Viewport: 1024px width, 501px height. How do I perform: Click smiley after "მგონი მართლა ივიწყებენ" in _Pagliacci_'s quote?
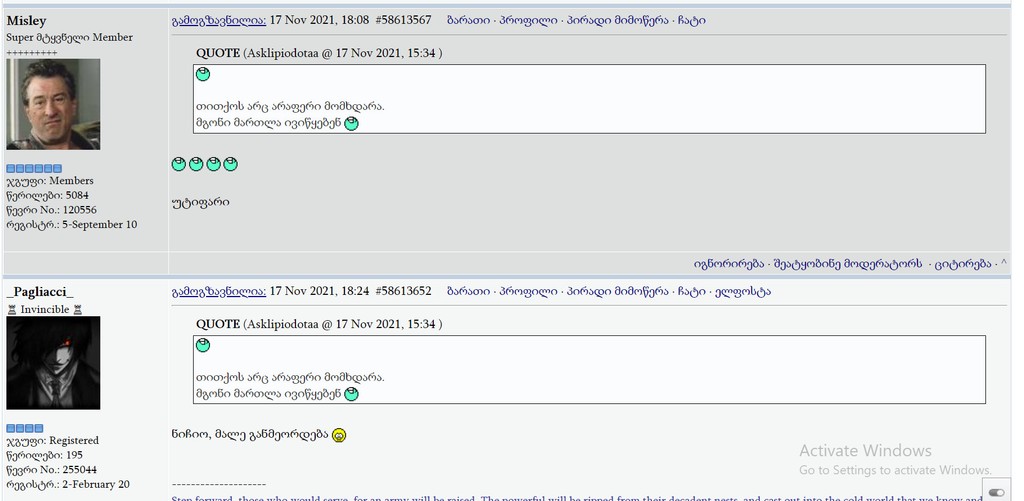pos(351,394)
